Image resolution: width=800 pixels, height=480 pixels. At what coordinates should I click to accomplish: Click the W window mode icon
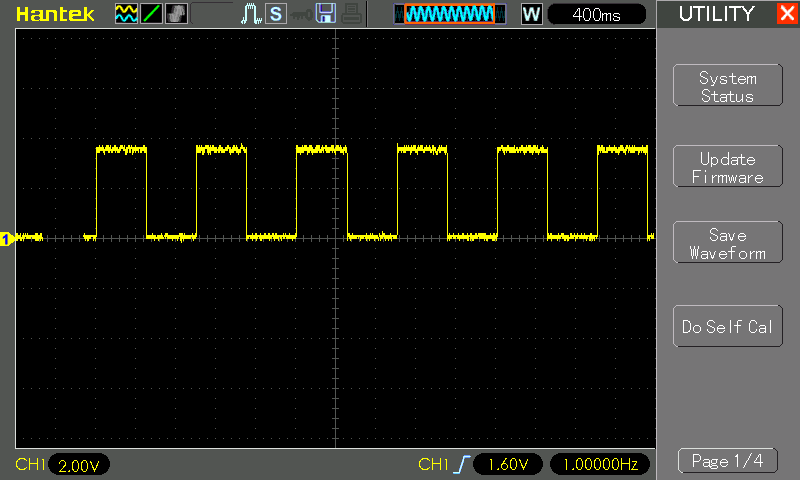(x=531, y=14)
